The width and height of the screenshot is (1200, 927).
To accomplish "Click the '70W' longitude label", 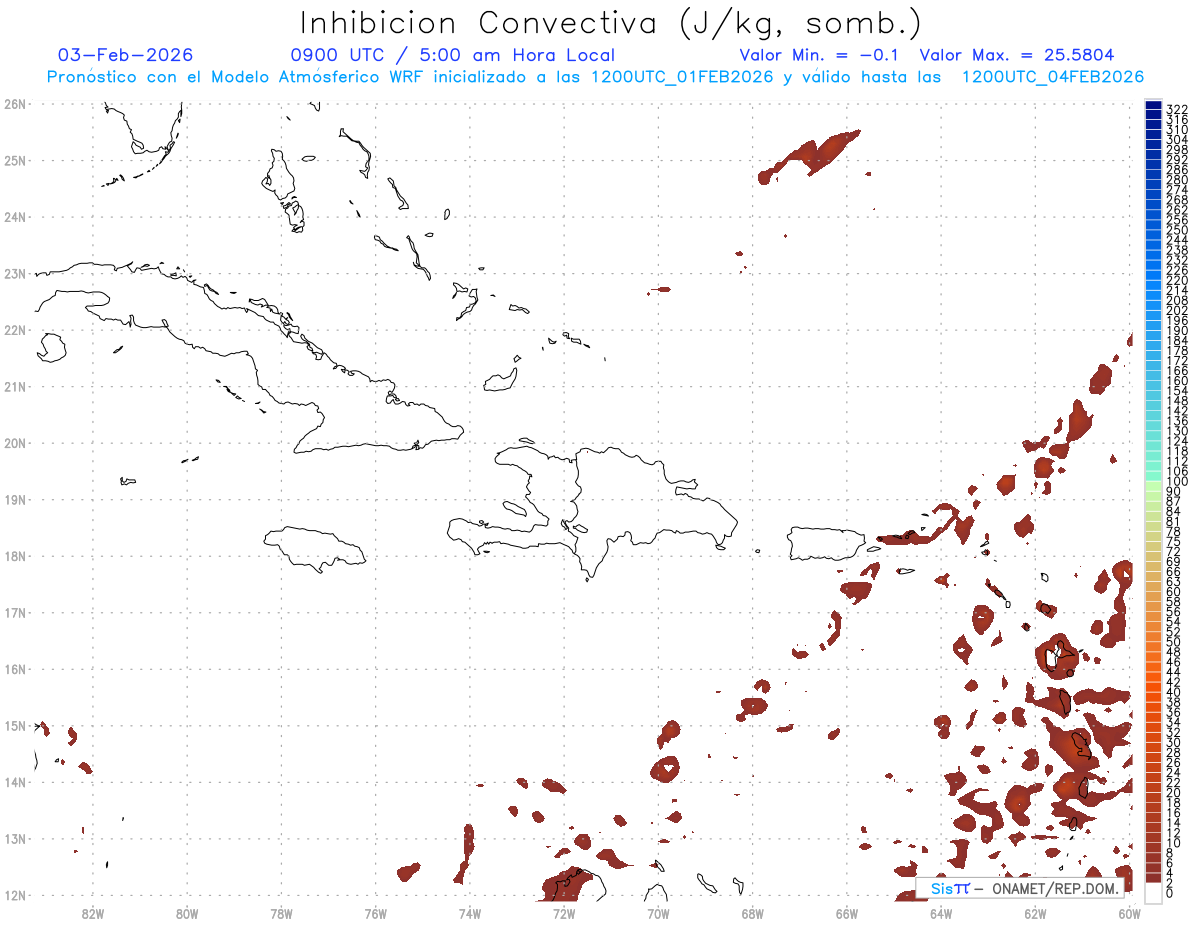I will (658, 912).
